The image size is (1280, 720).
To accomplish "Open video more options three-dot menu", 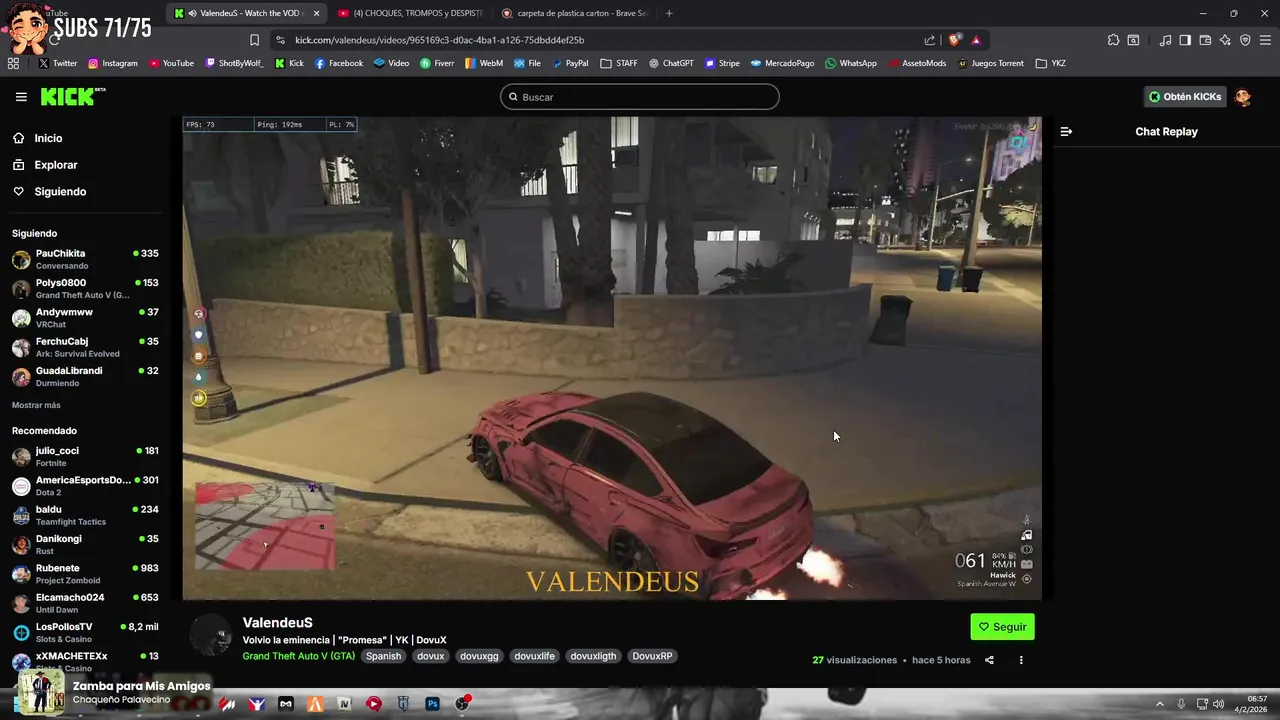I will 1021,660.
